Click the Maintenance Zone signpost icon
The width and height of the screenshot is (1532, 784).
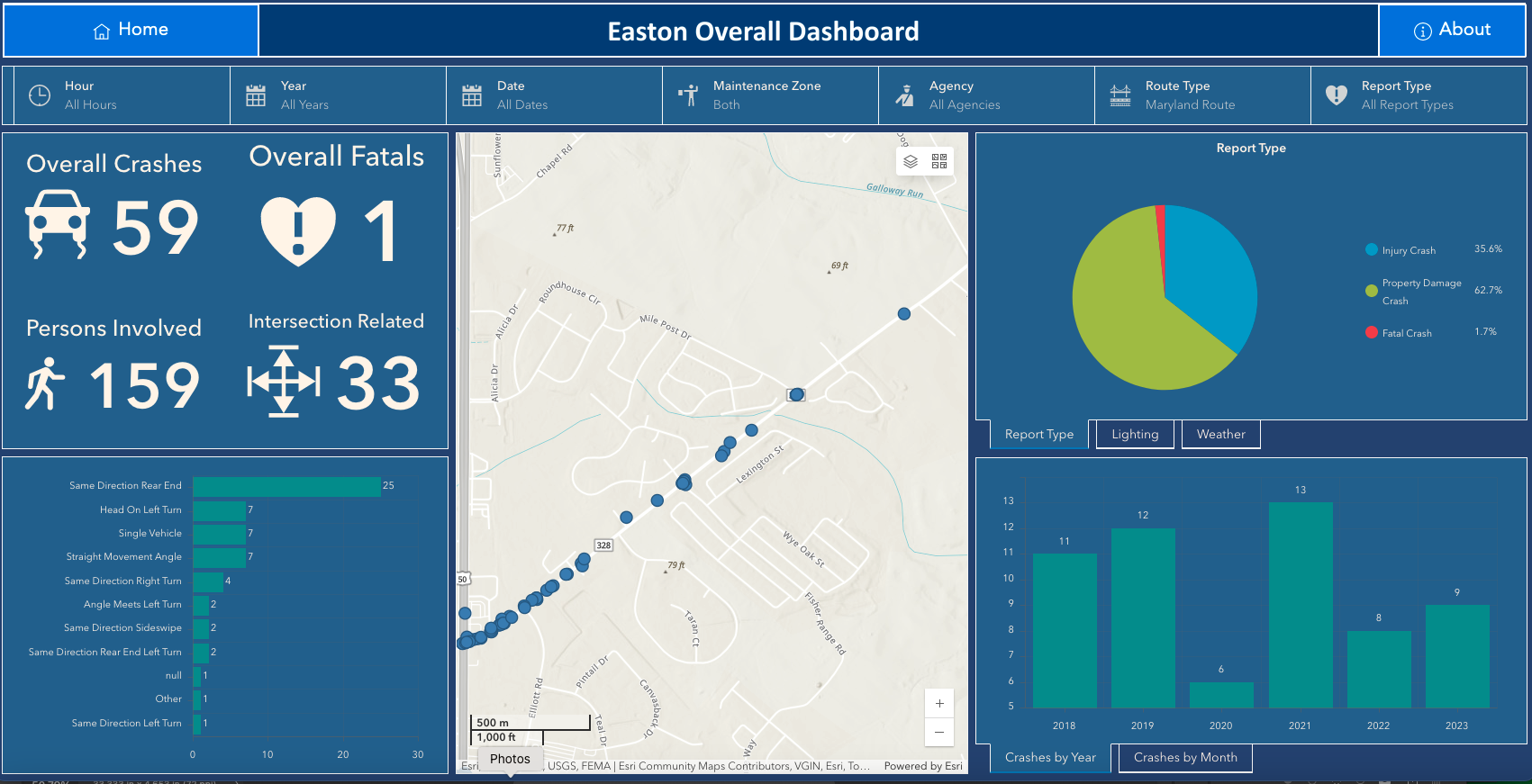[688, 95]
